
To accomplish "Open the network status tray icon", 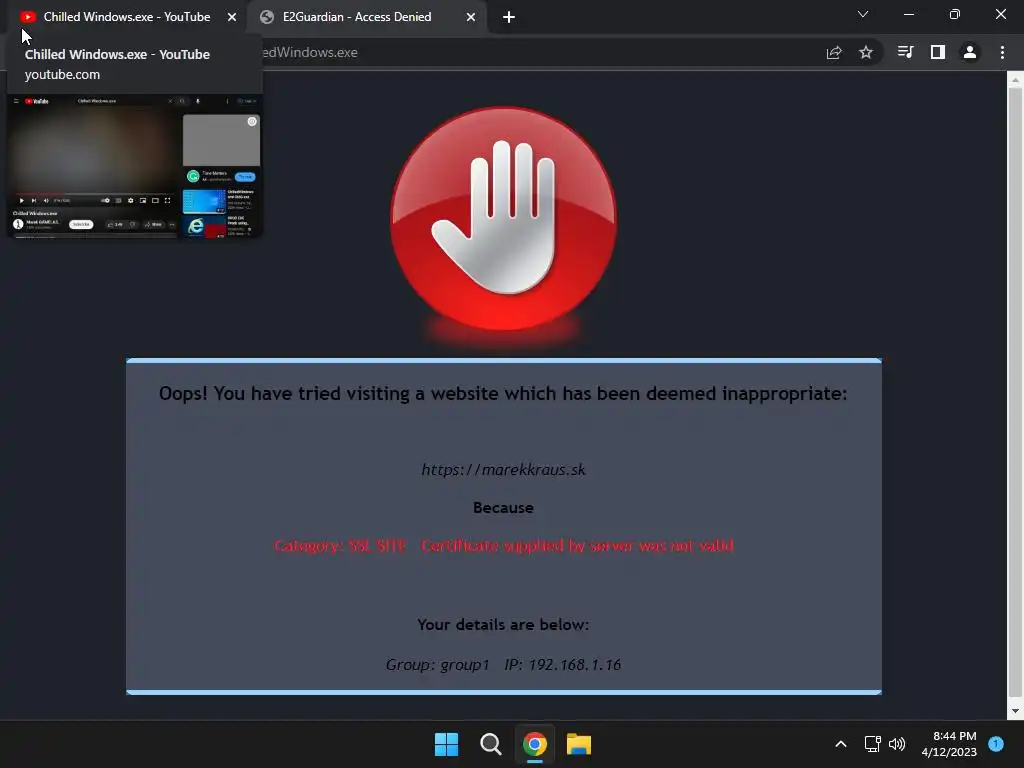I will pos(872,744).
